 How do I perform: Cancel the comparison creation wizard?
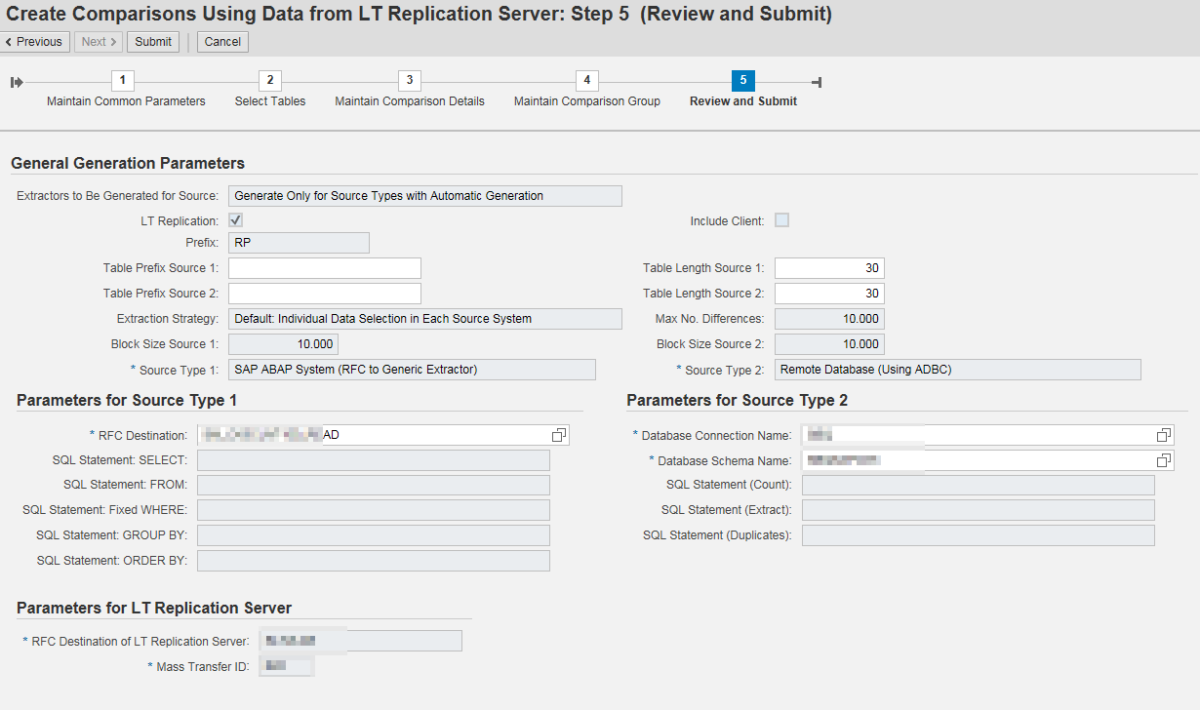(x=222, y=42)
